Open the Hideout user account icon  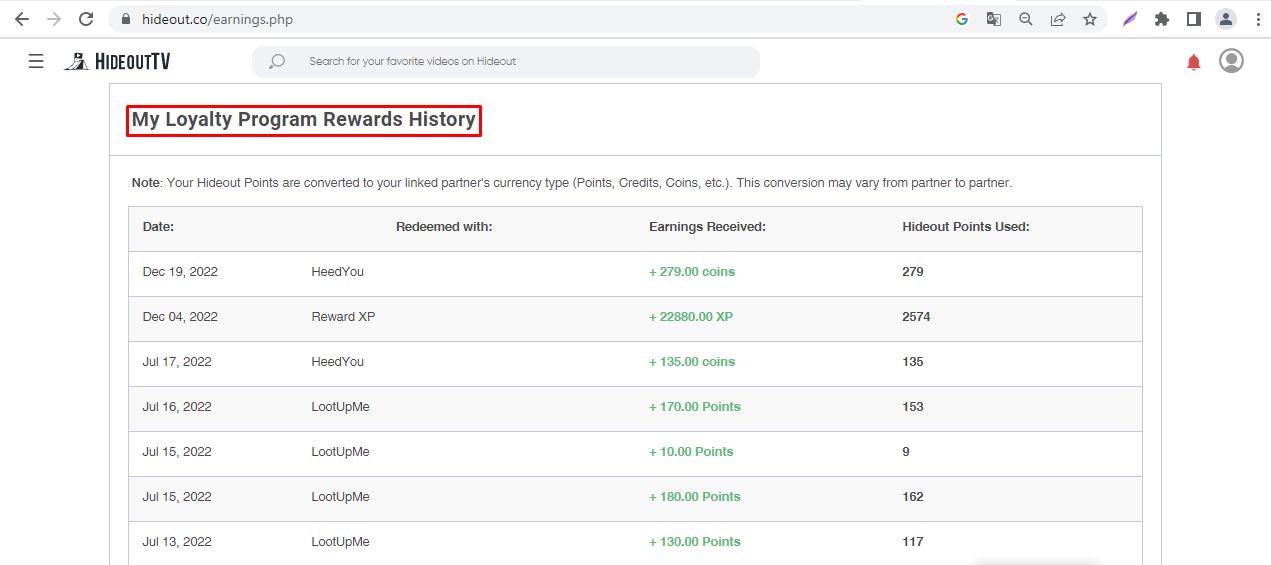tap(1231, 61)
